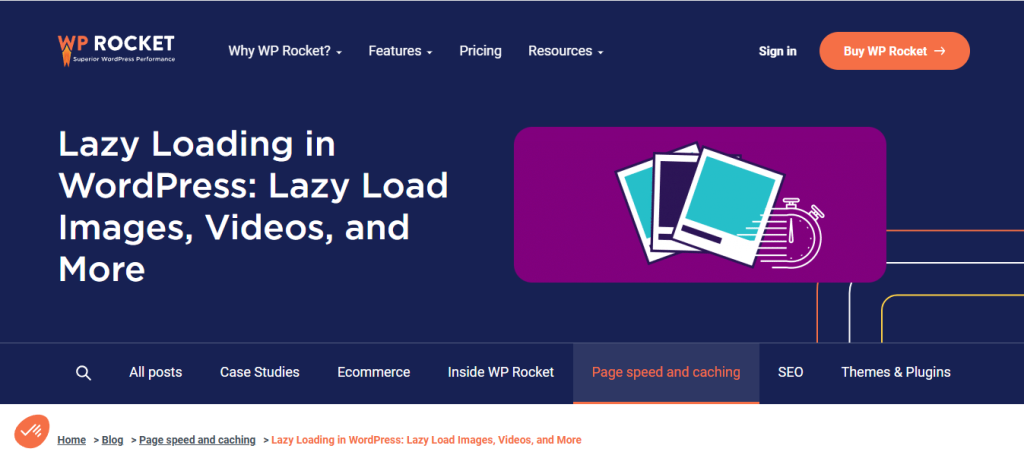Go to Home in the breadcrumb

tap(71, 440)
